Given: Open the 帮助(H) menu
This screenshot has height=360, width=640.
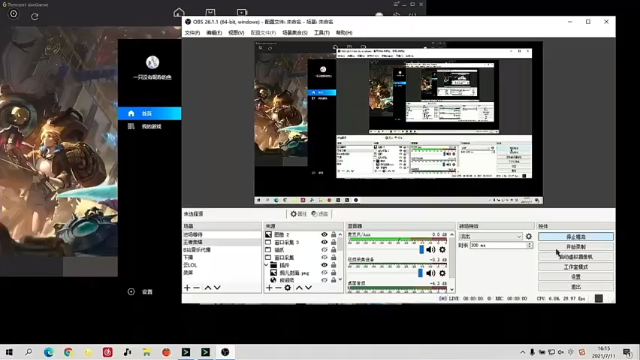Looking at the screenshot, I should click(x=344, y=33).
